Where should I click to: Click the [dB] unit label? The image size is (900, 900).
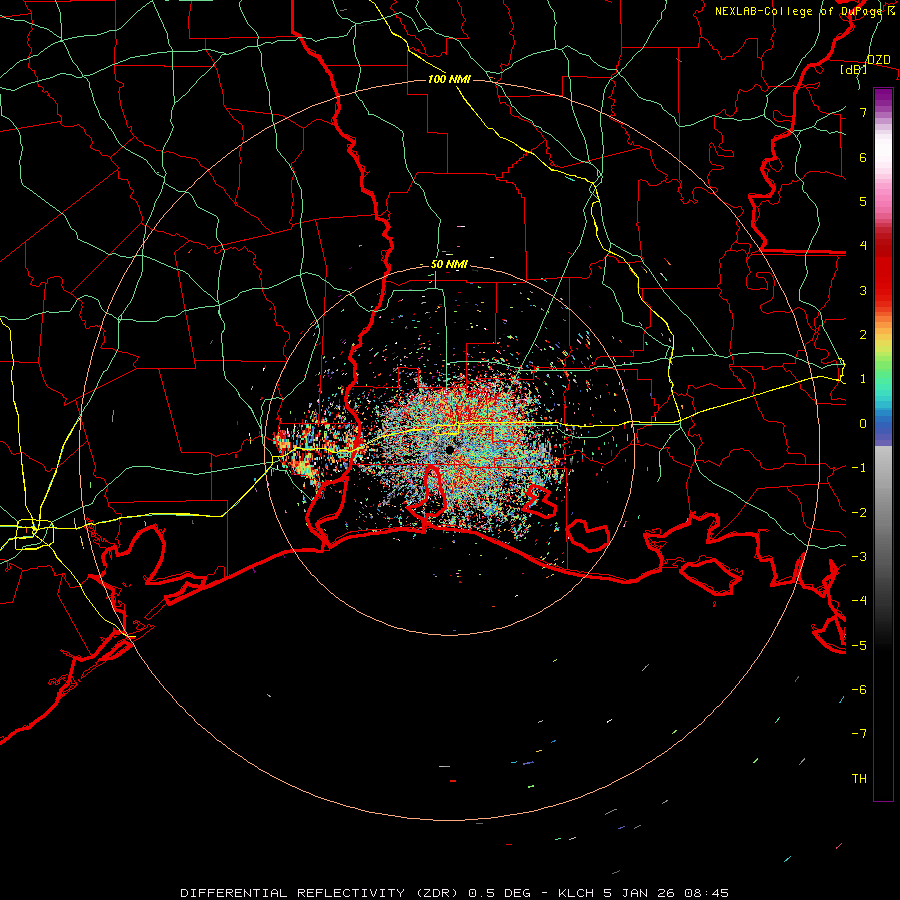[x=854, y=70]
